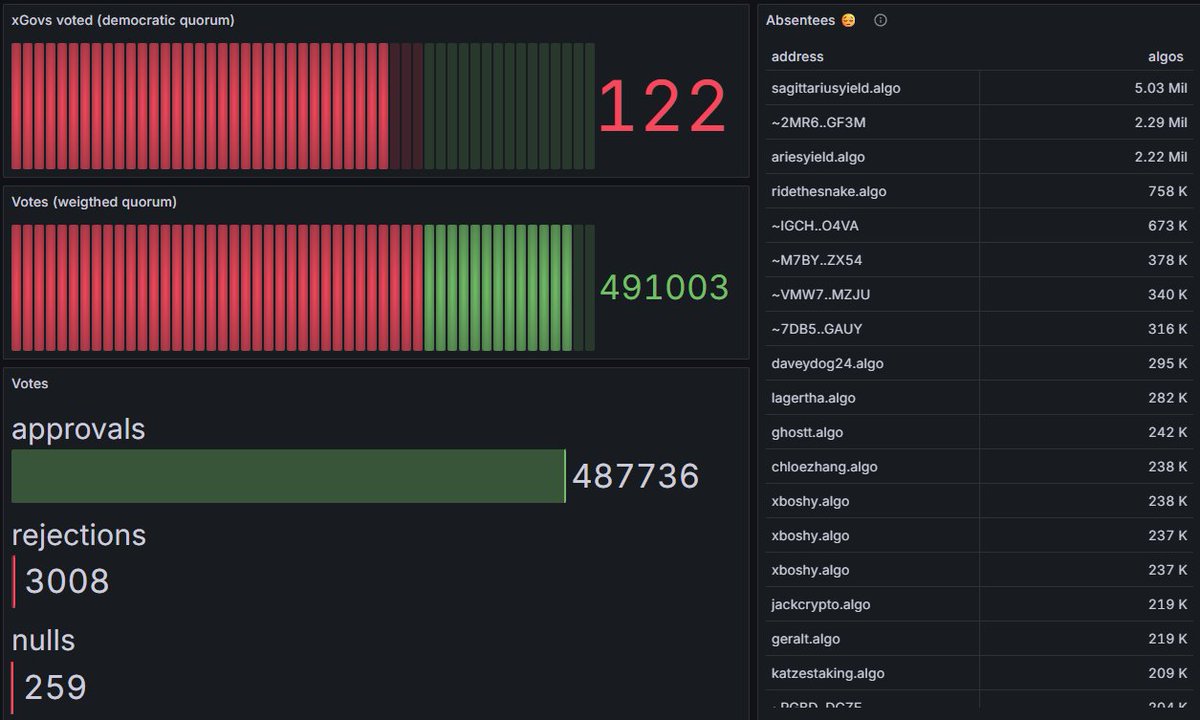The height and width of the screenshot is (720, 1200).
Task: Select the ariesyield.algo address cell
Action: 872,157
